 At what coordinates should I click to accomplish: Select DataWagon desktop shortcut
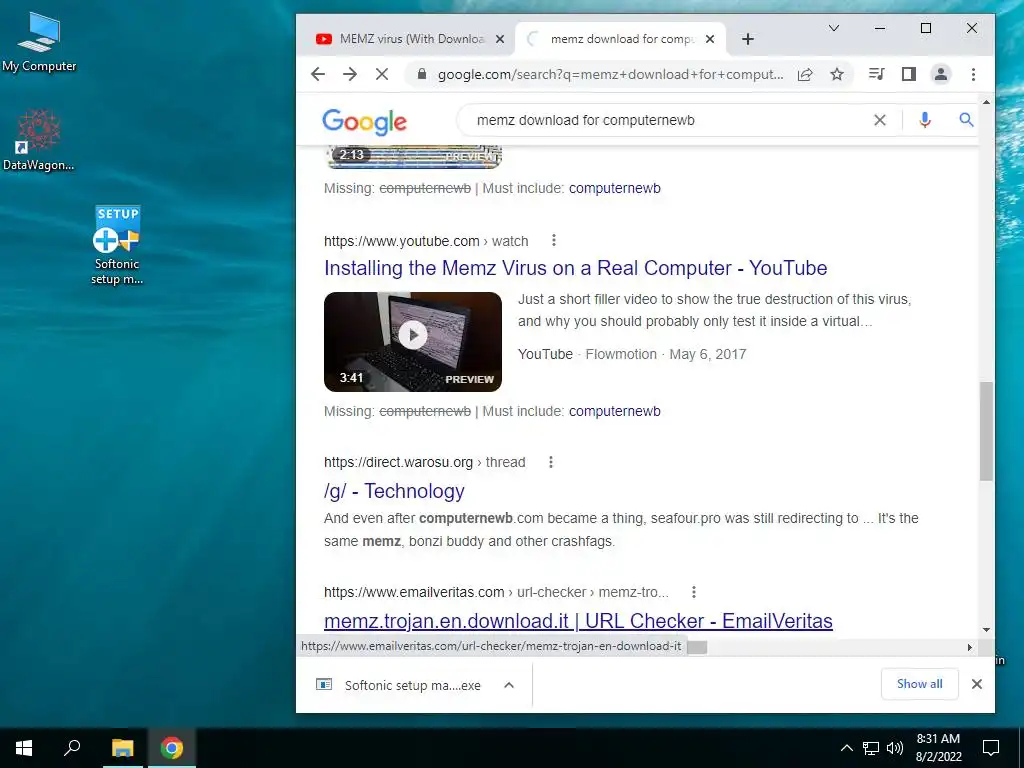(x=39, y=141)
